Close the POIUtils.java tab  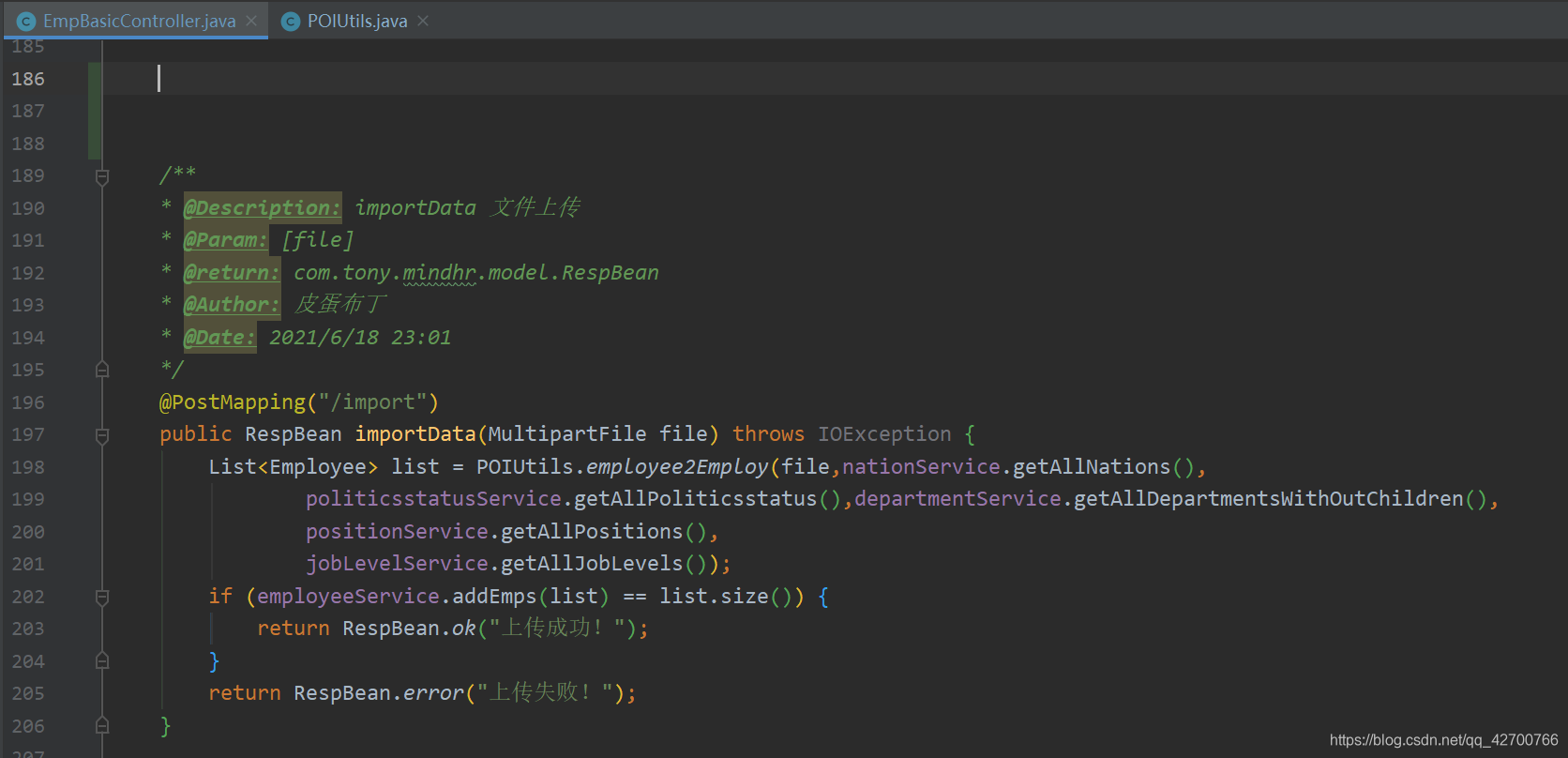coord(423,21)
